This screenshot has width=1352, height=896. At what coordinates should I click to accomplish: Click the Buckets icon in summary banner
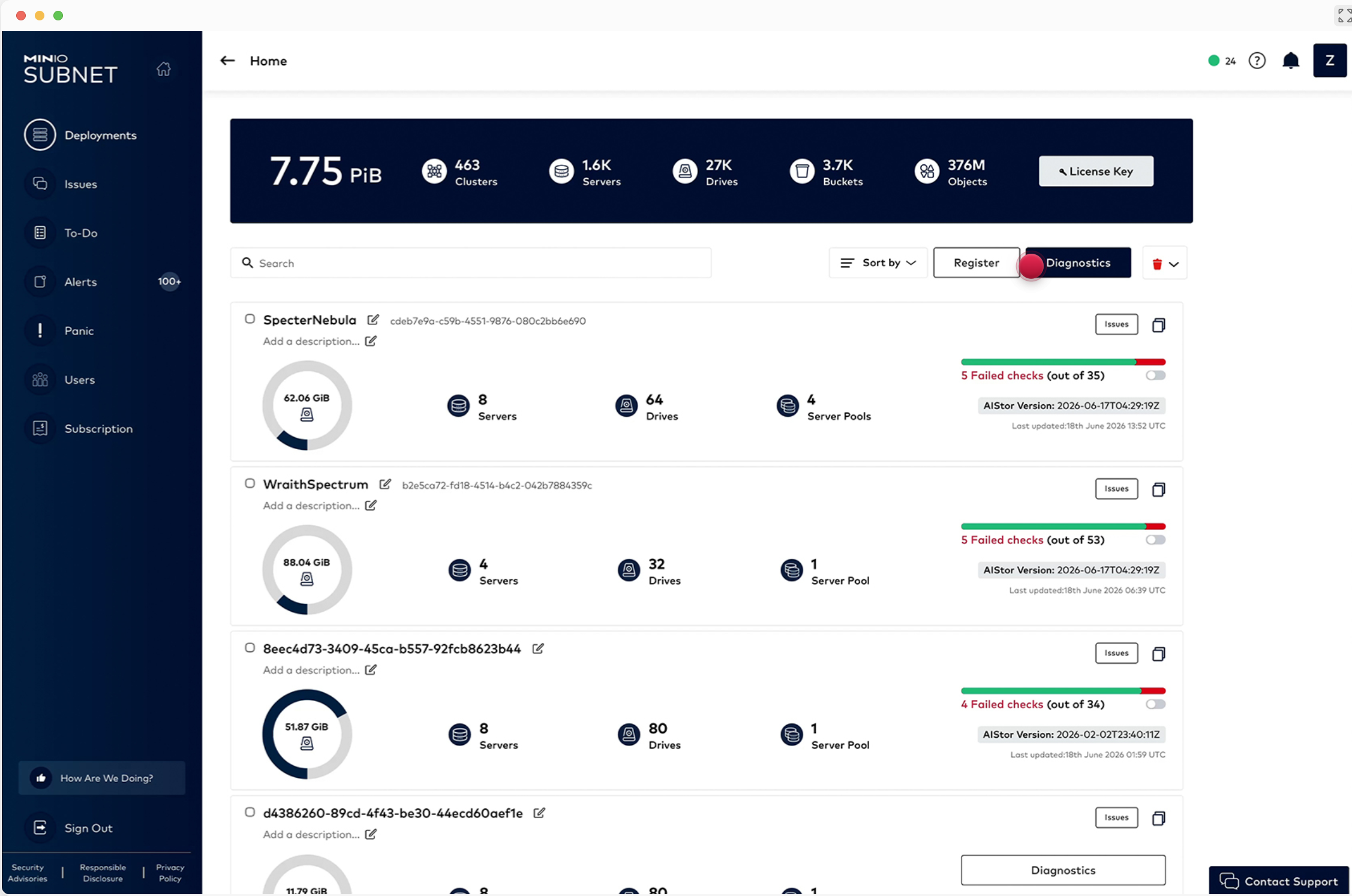[x=802, y=172]
